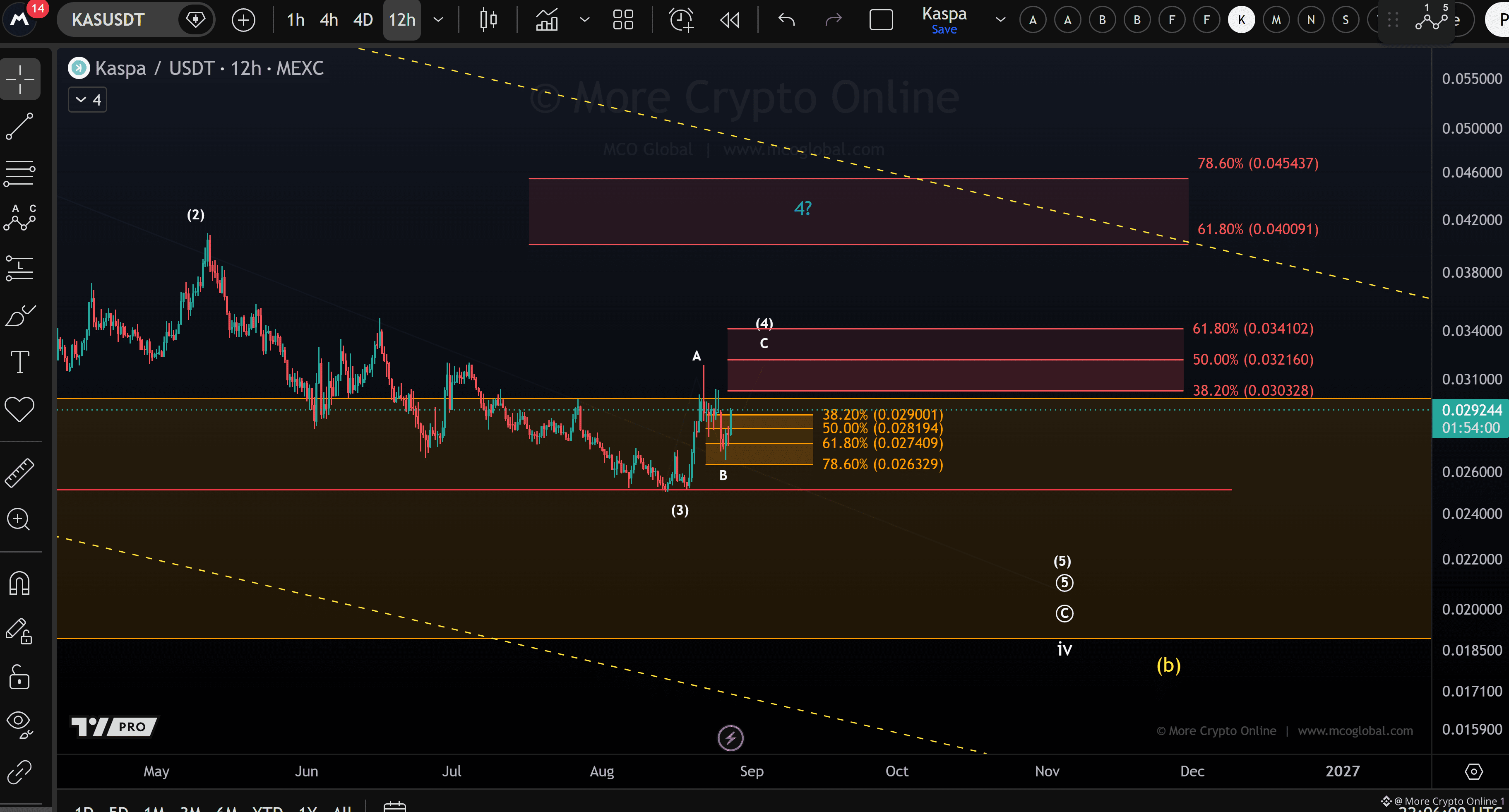The width and height of the screenshot is (1509, 812).
Task: Open the Fibonacci and Gann tools
Action: click(x=20, y=173)
